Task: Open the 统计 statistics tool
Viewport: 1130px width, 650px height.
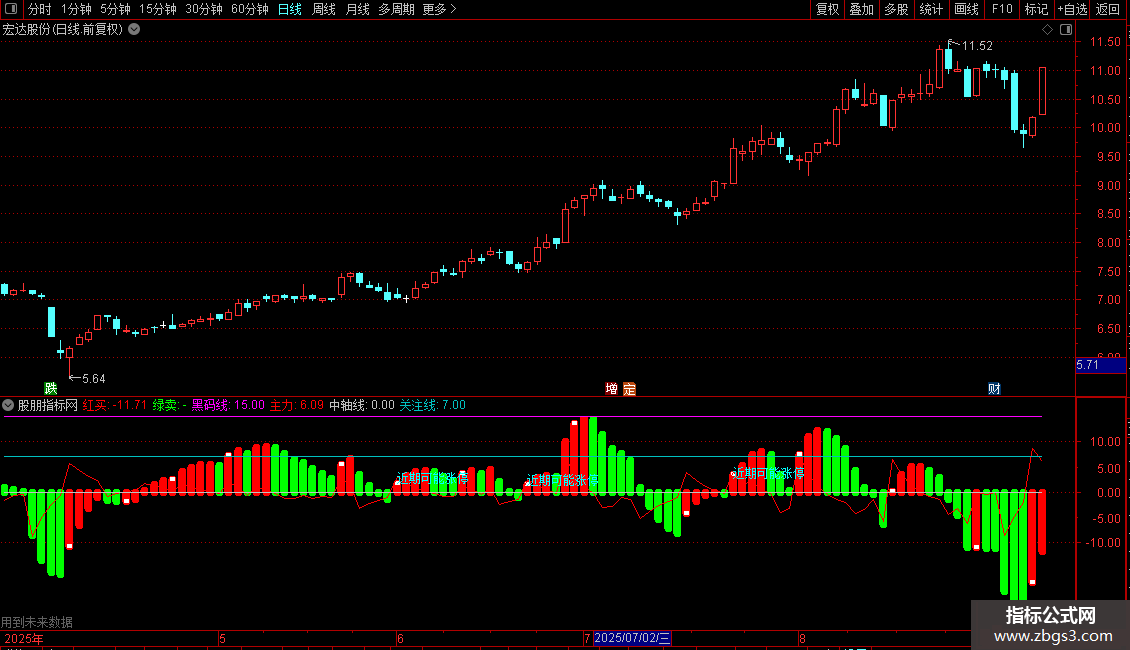Action: [930, 9]
